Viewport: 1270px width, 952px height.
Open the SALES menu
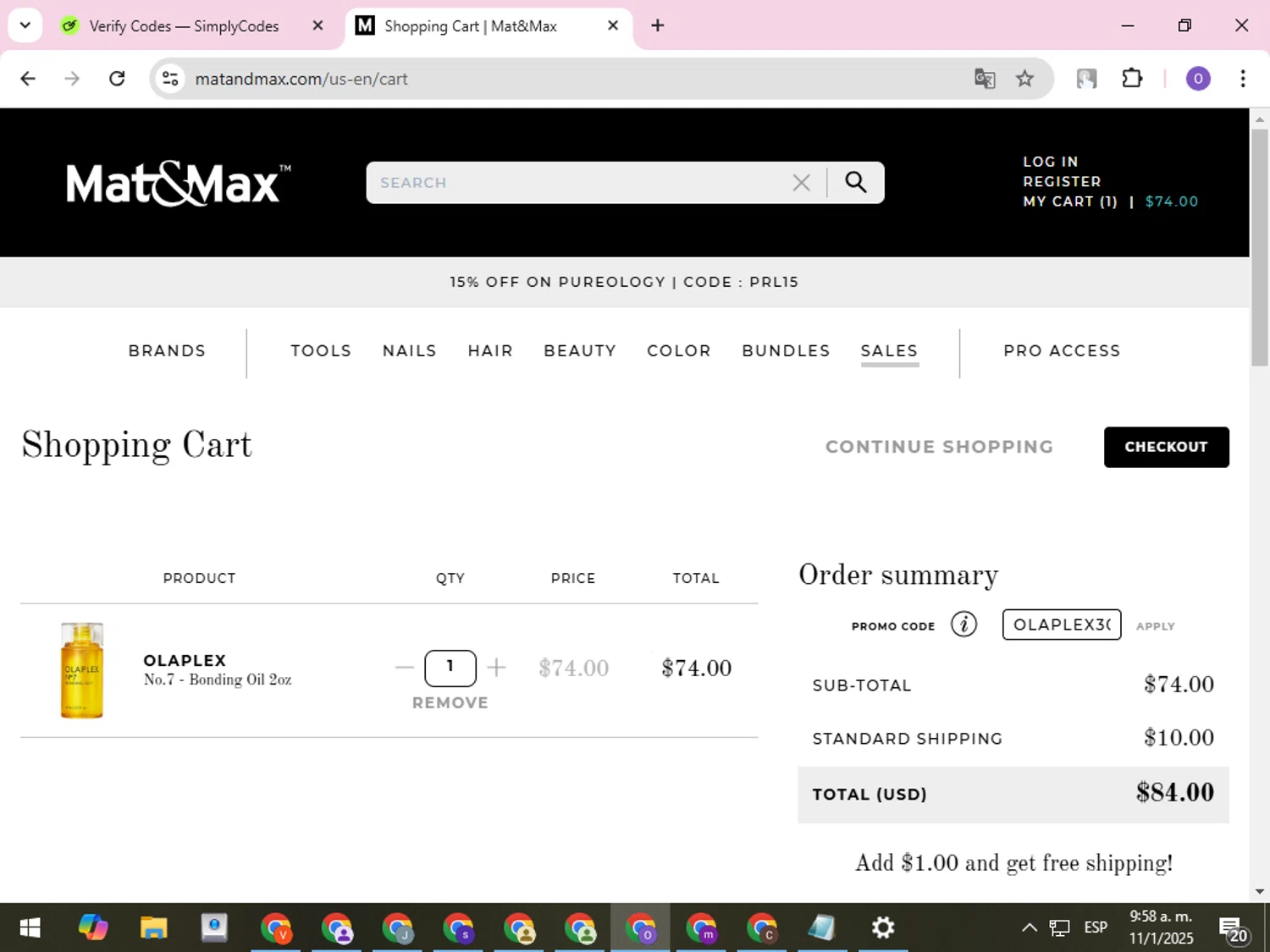point(889,350)
